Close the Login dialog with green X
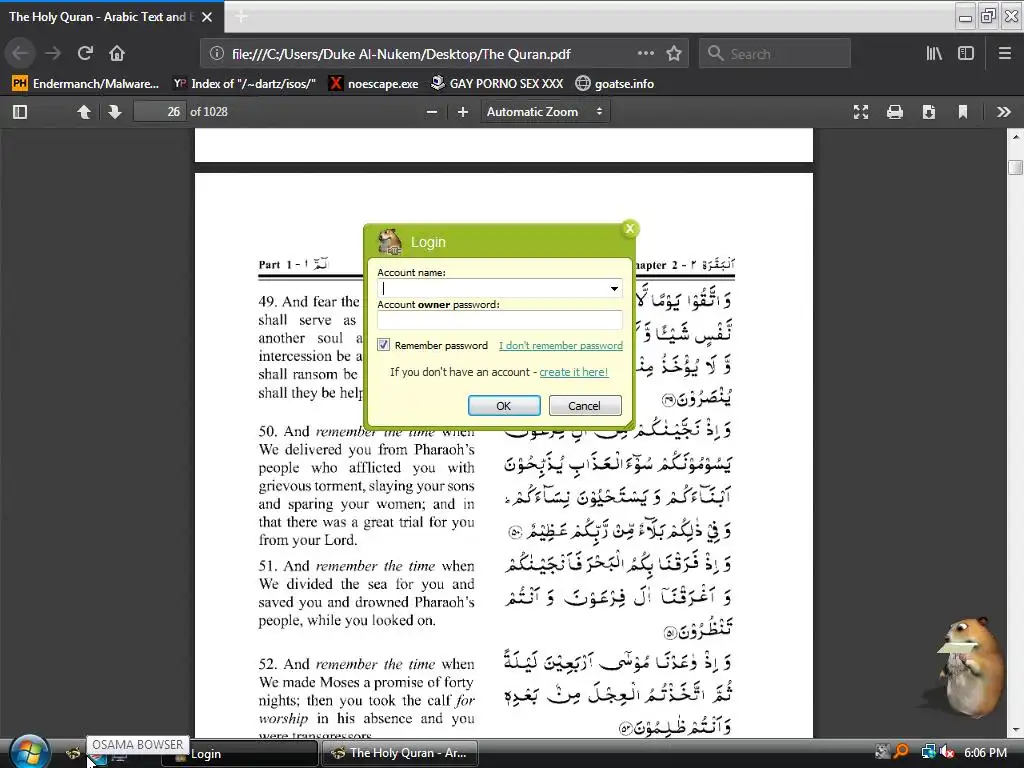The height and width of the screenshot is (768, 1024). coord(630,229)
